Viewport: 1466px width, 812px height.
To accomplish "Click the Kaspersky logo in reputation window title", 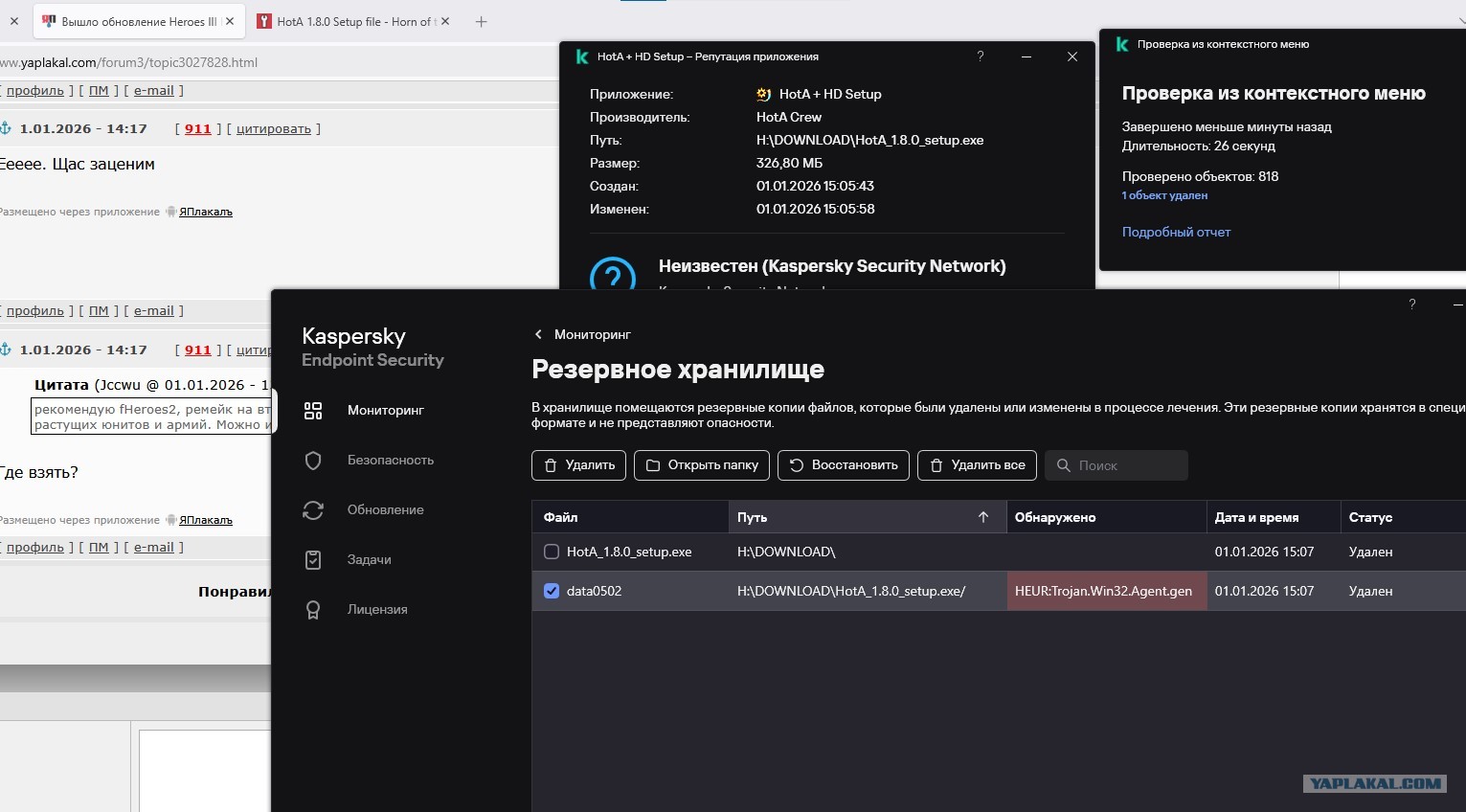I will pyautogui.click(x=581, y=56).
